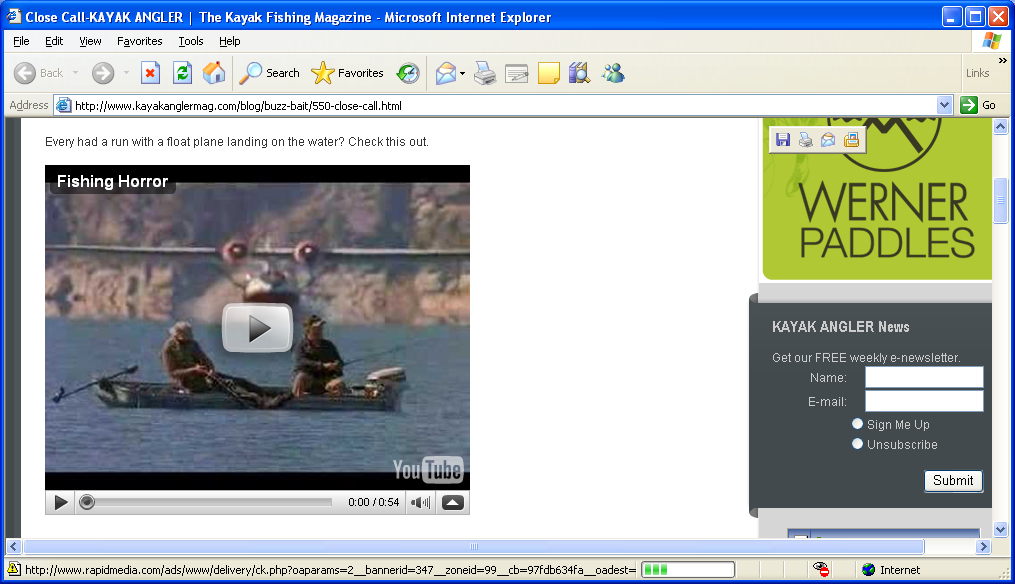The image size is (1015, 584).
Task: Open the Tools menu
Action: point(190,41)
